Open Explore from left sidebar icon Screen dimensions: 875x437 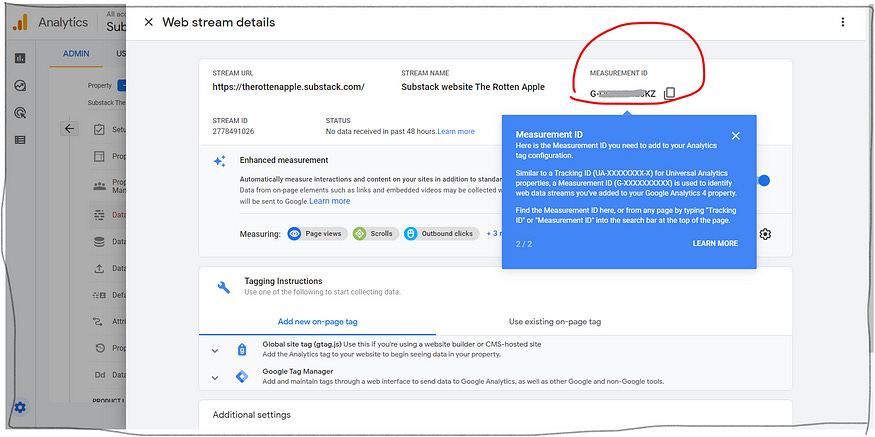coord(20,85)
